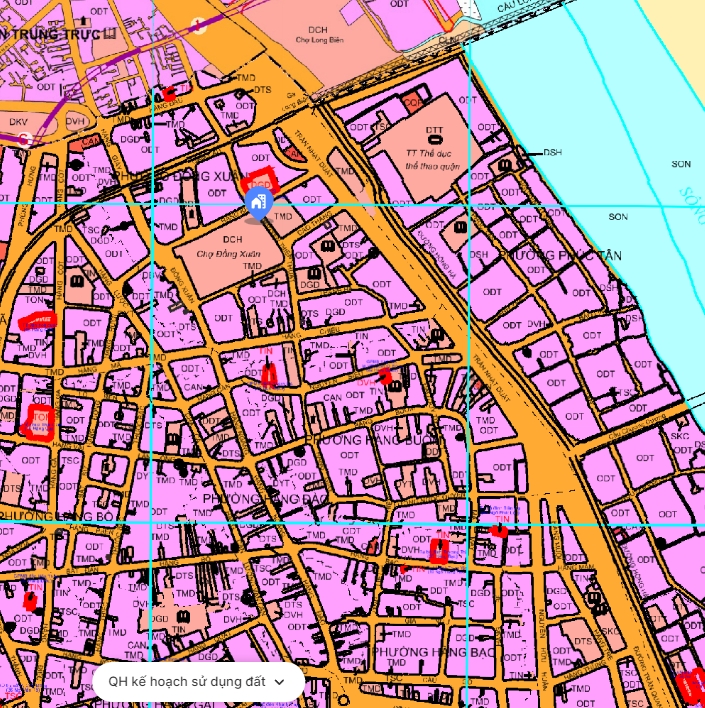
Task: Select the 'Chợ Long Biên' DCH parcel label
Action: pos(319,35)
